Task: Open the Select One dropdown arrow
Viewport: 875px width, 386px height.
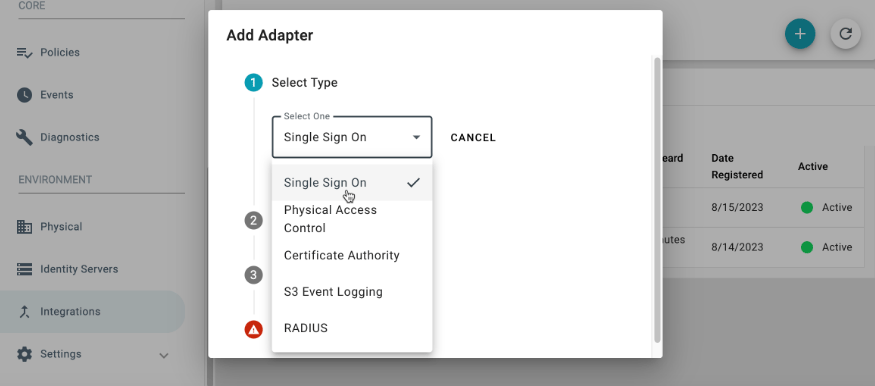Action: click(416, 137)
